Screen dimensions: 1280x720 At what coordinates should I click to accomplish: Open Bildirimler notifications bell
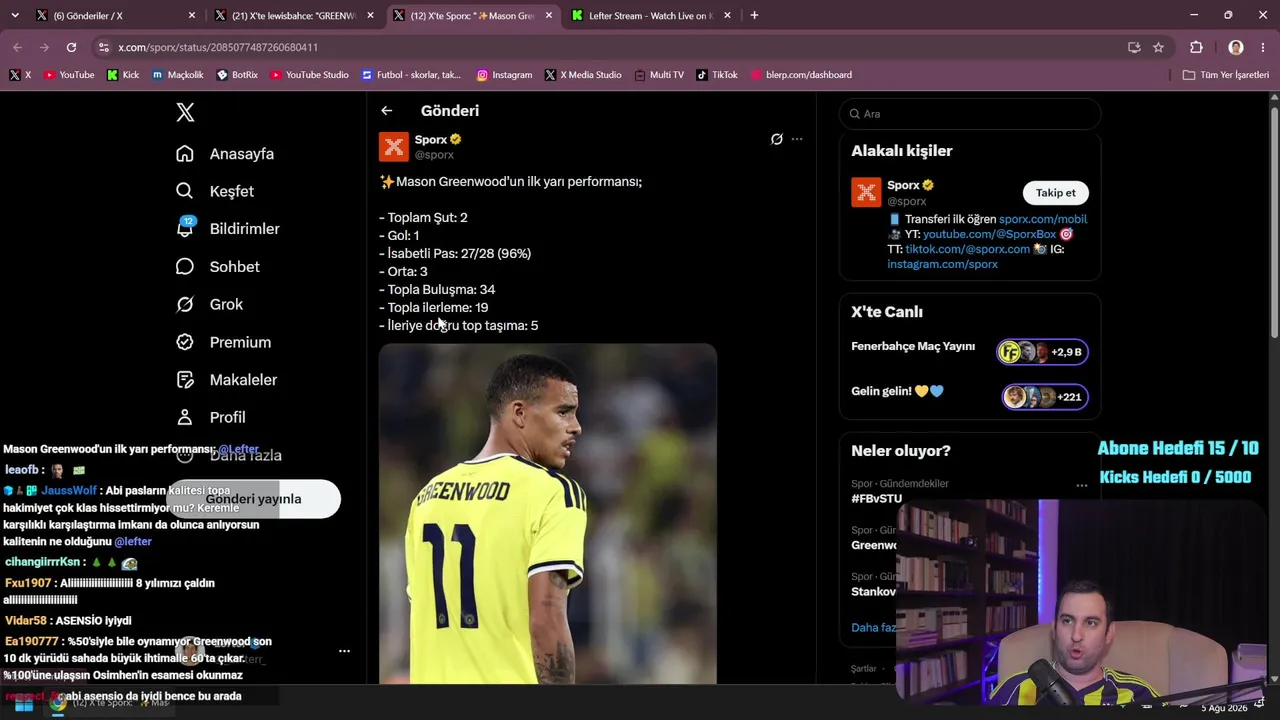tap(185, 228)
